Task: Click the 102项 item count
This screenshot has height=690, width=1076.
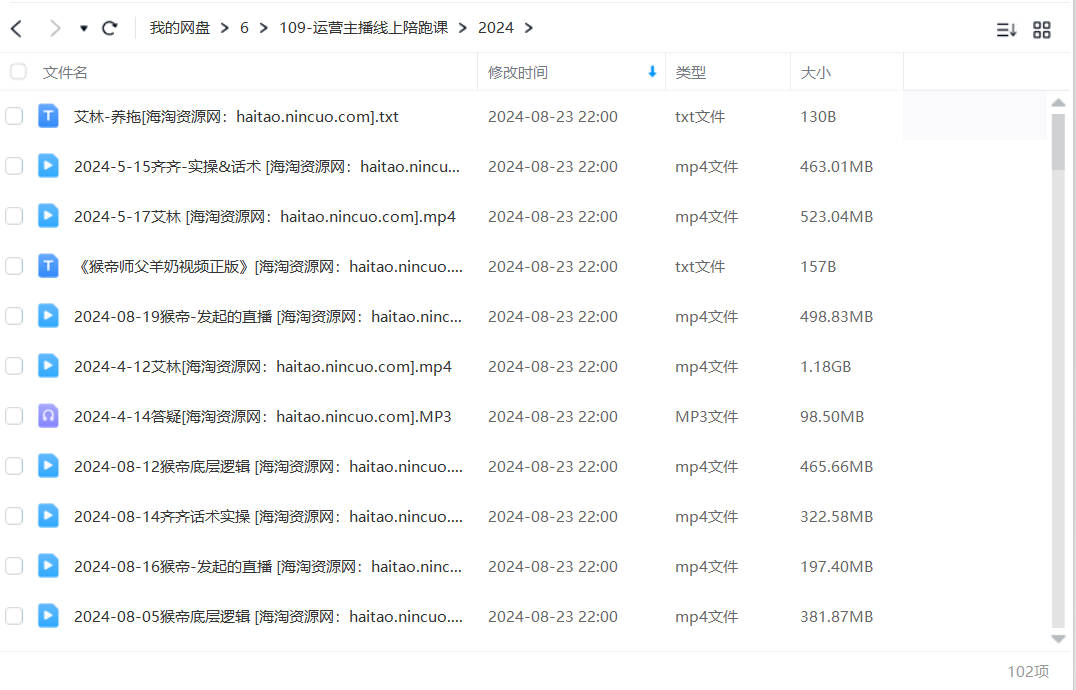Action: tap(1028, 671)
